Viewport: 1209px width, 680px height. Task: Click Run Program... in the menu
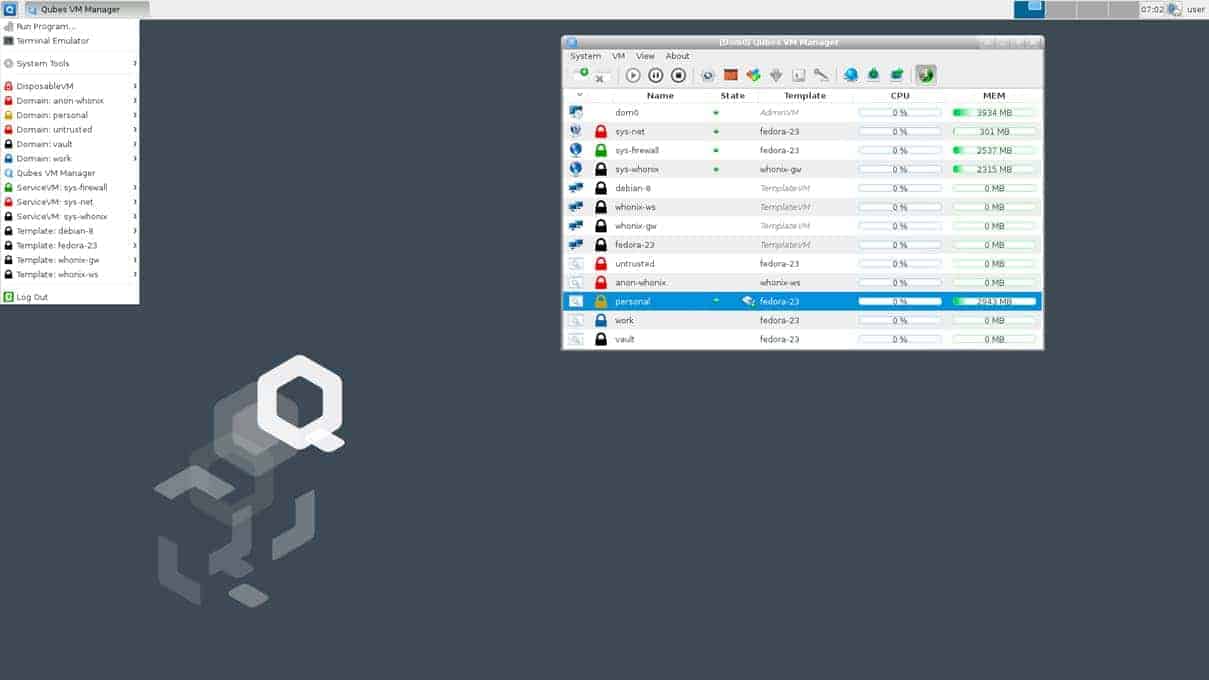click(x=48, y=25)
